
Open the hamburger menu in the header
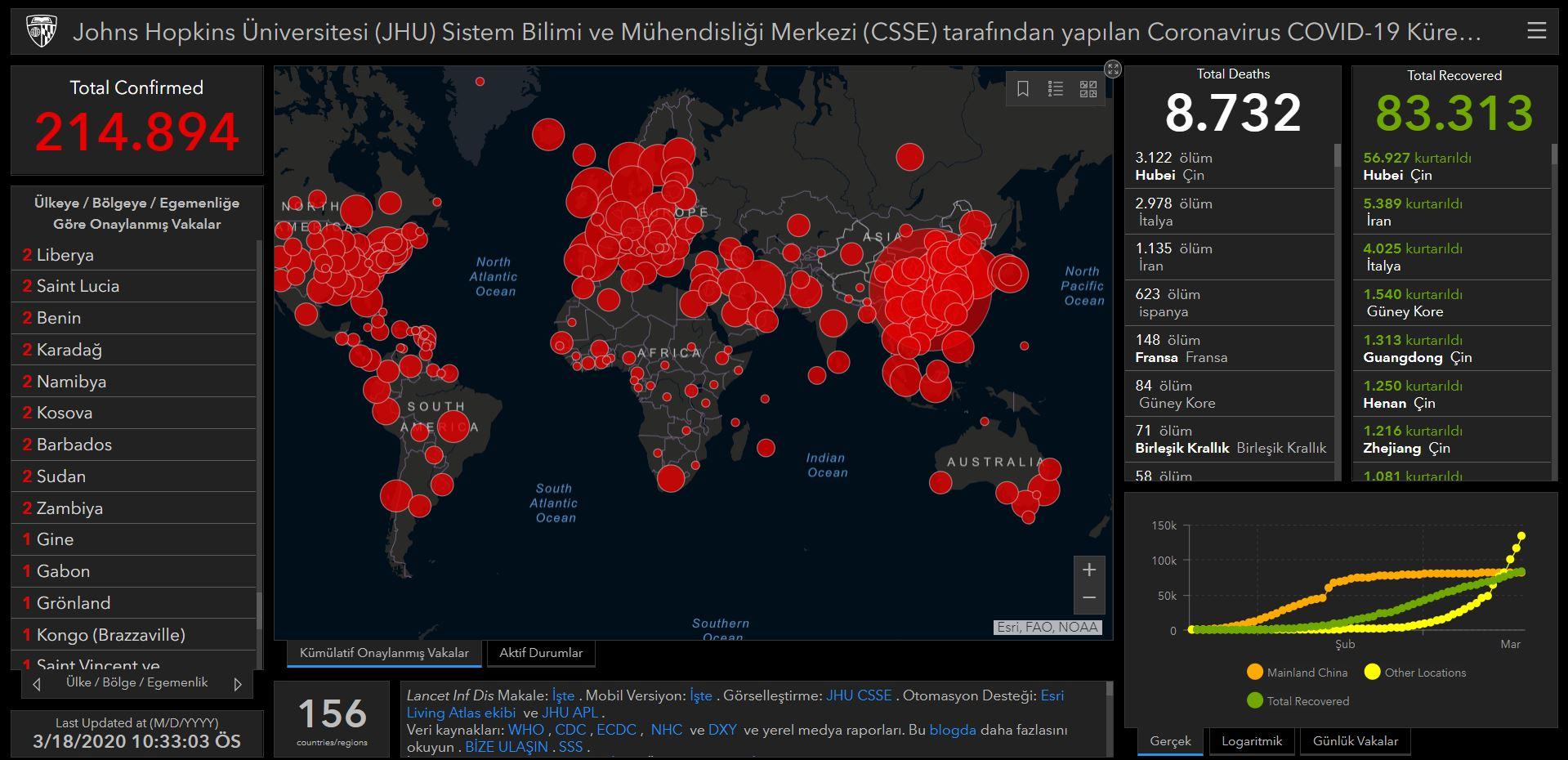click(1536, 31)
